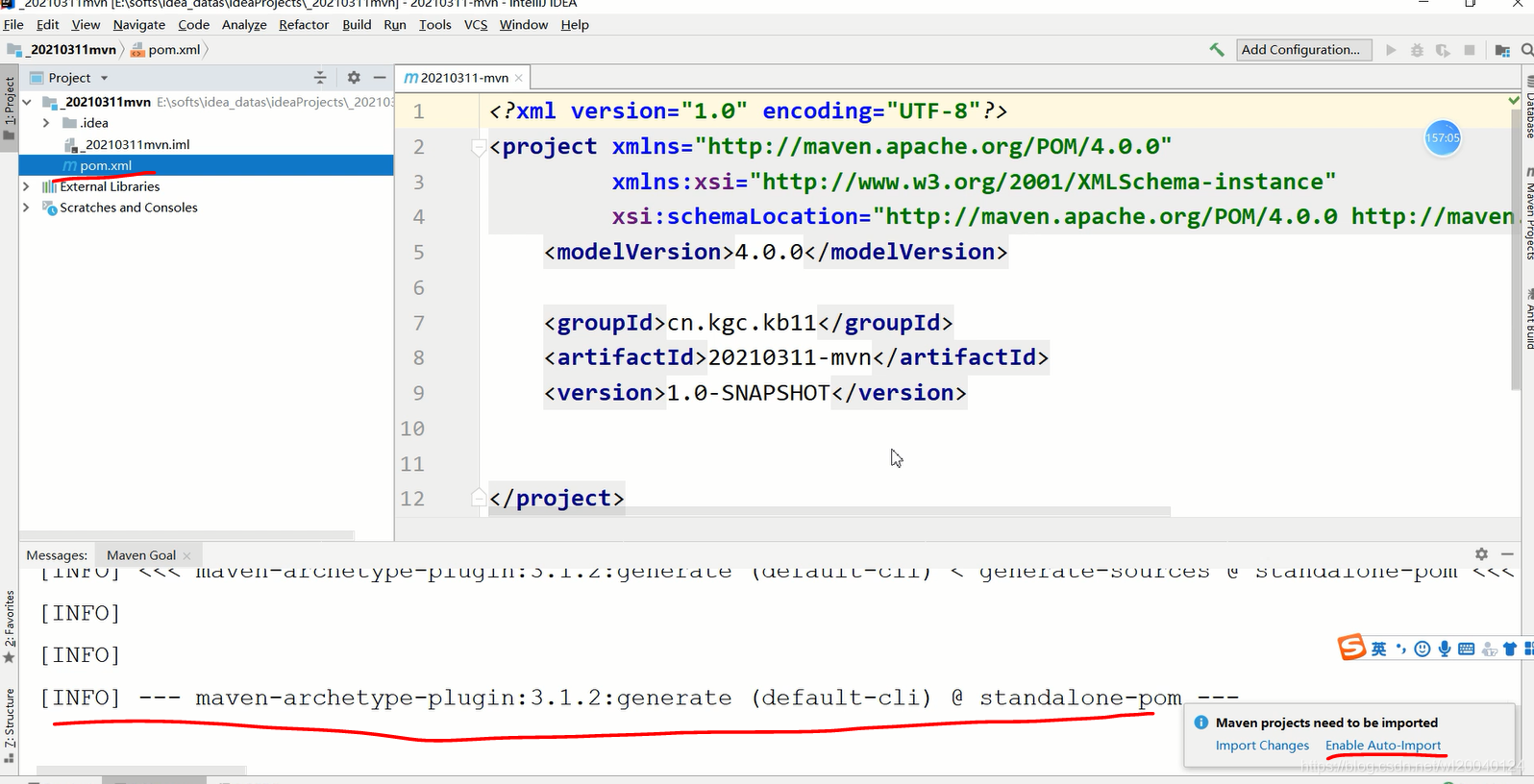
Task: Expand the .idea folder
Action: click(46, 123)
